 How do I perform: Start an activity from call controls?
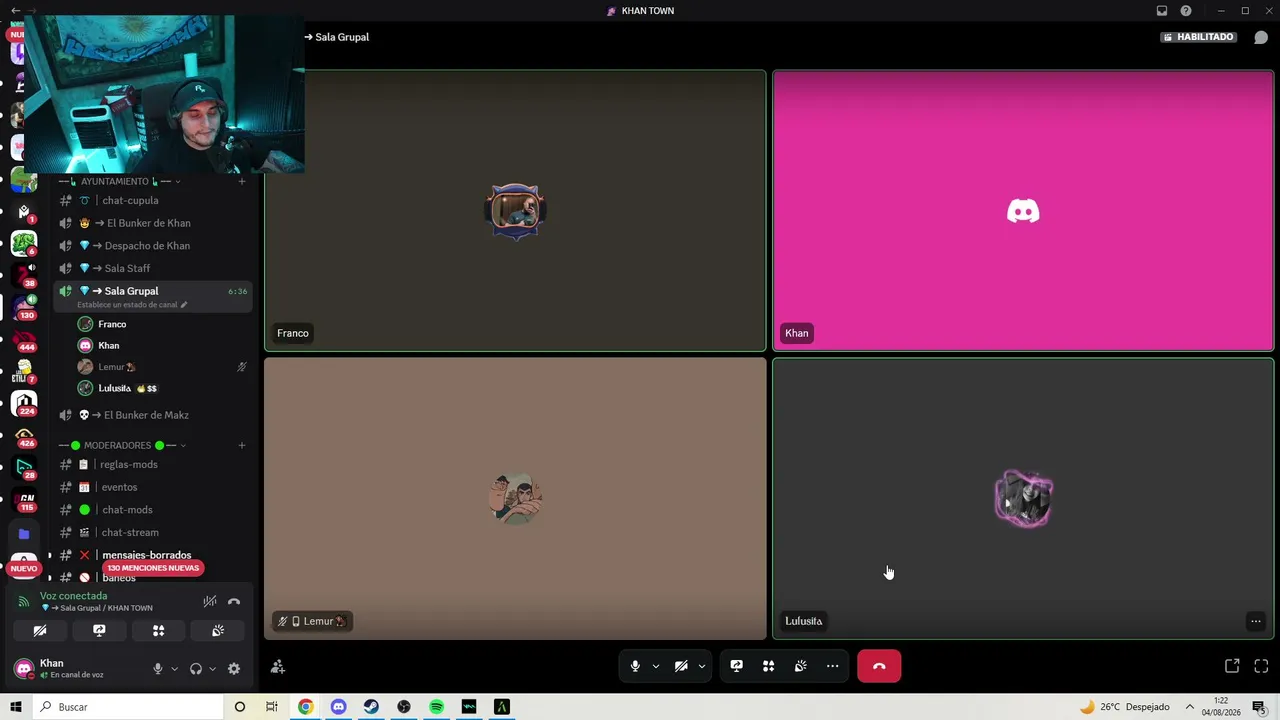(x=769, y=666)
